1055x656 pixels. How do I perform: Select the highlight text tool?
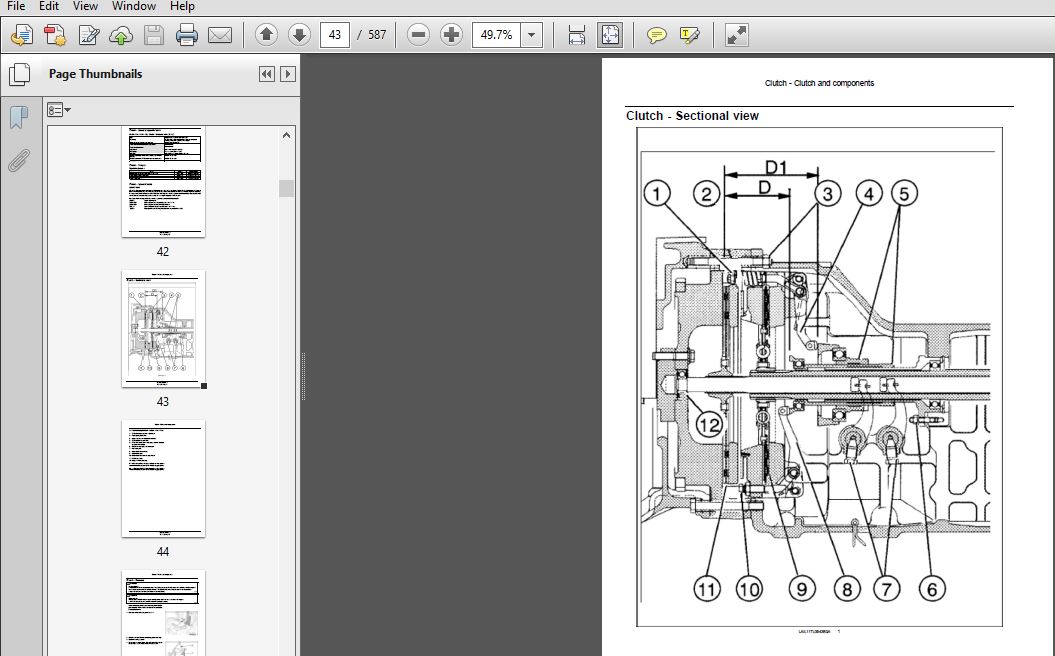690,35
